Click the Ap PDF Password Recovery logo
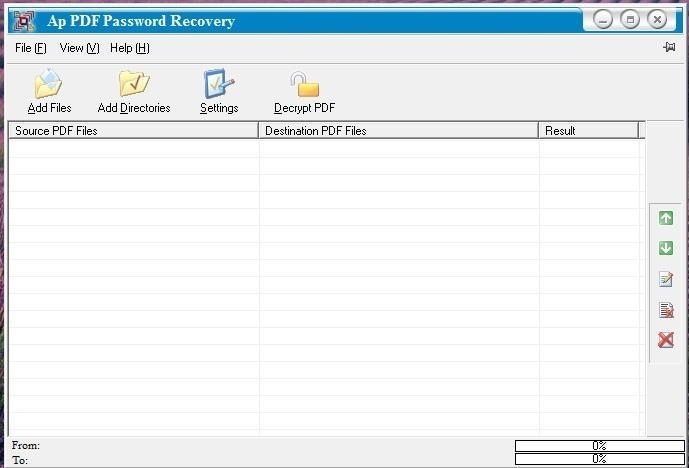Viewport: 689px width, 468px height. (x=24, y=21)
